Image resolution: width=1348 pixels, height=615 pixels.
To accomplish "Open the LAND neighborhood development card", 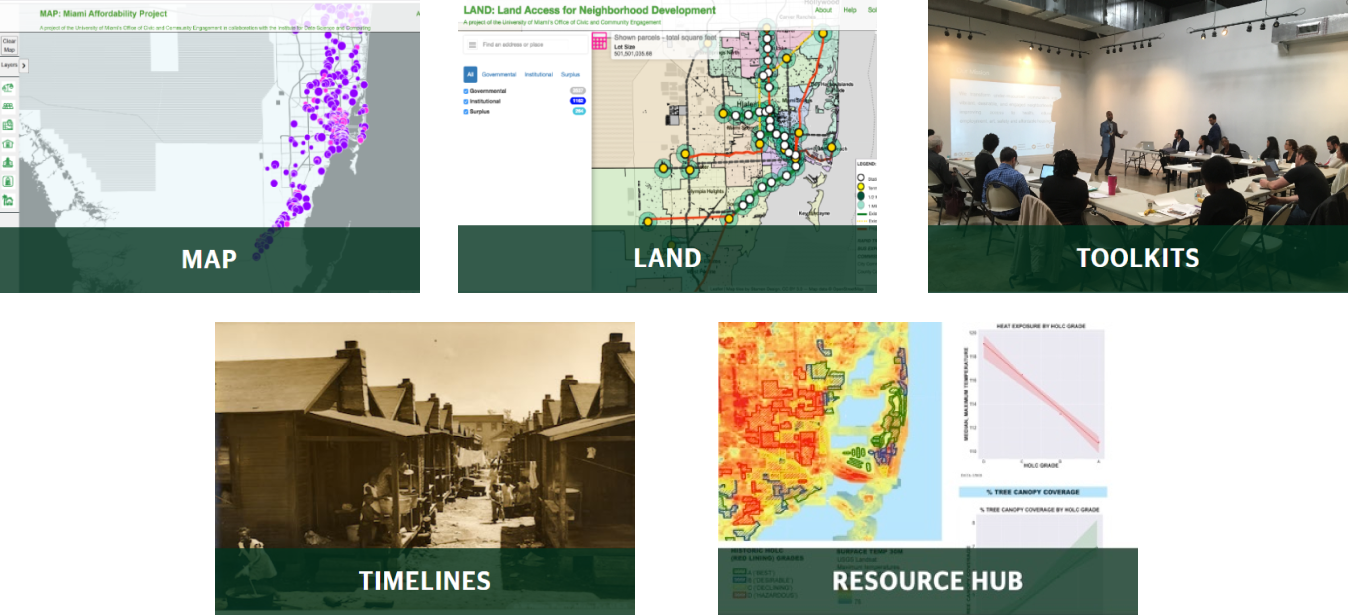I will point(667,147).
